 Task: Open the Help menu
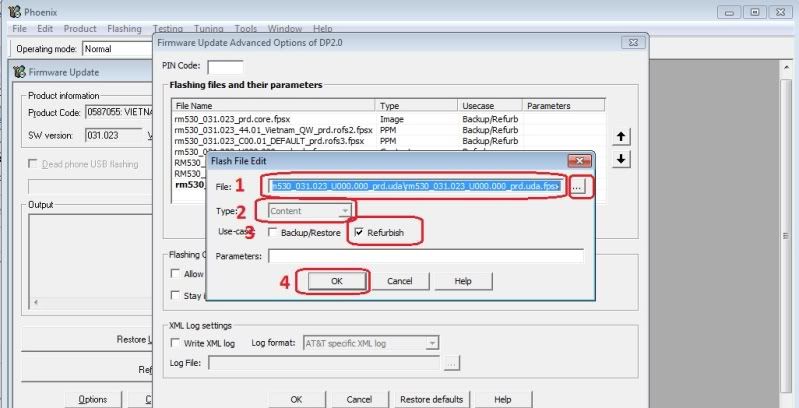pyautogui.click(x=323, y=29)
